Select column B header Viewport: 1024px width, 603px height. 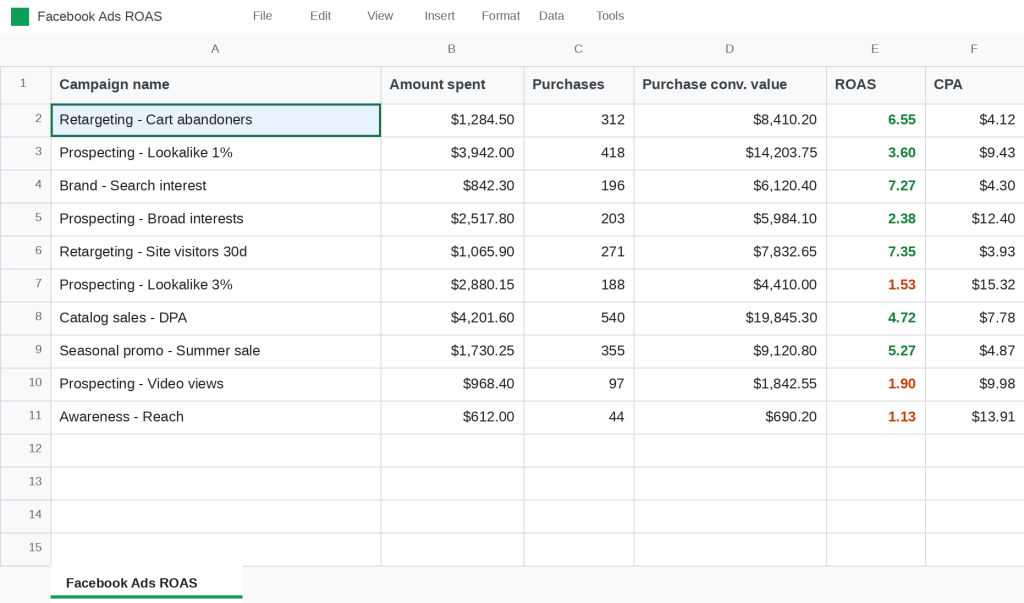click(452, 49)
